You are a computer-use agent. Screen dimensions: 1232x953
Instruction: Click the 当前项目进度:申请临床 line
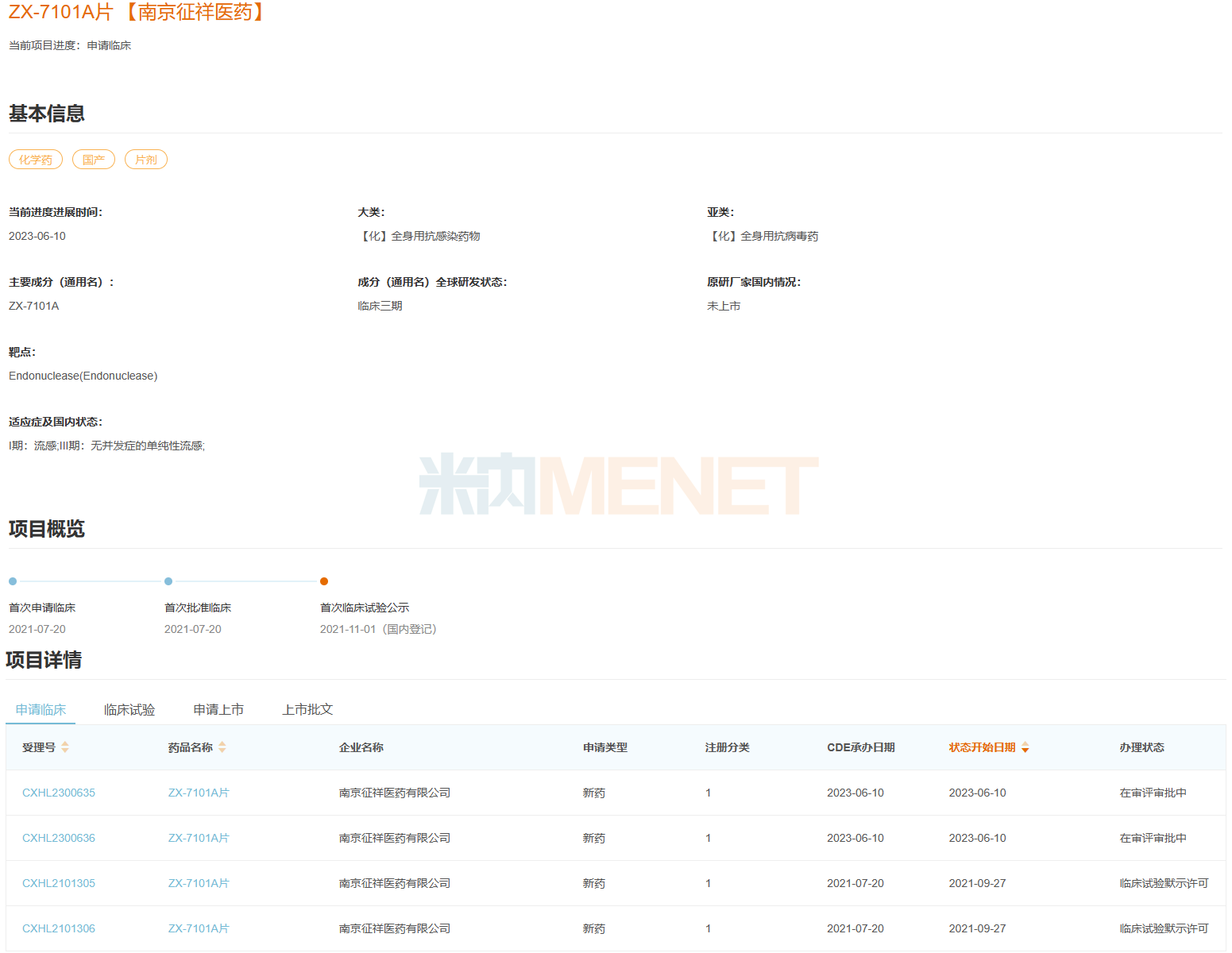pyautogui.click(x=70, y=45)
